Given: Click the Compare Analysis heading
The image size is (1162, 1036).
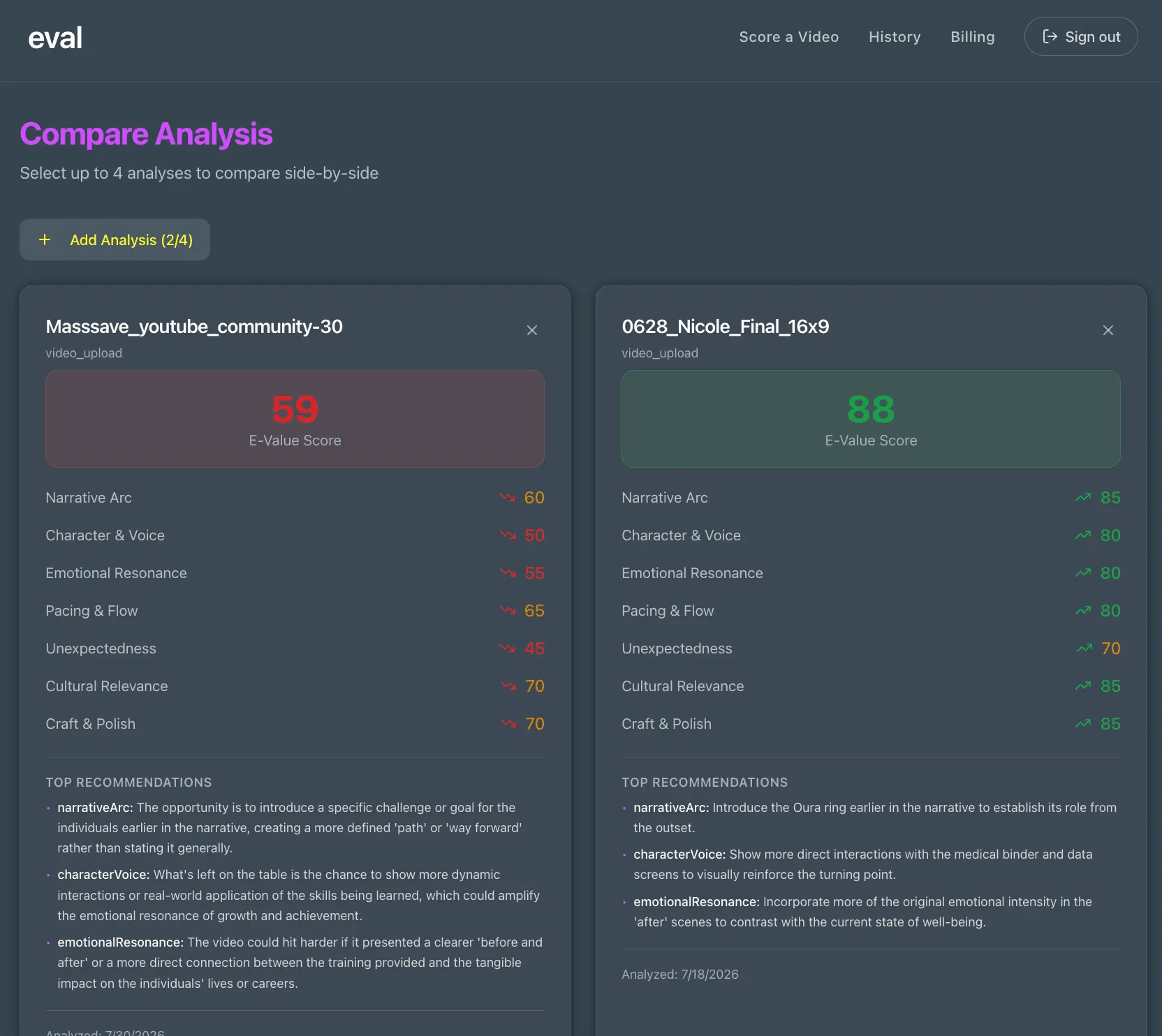Looking at the screenshot, I should (146, 134).
